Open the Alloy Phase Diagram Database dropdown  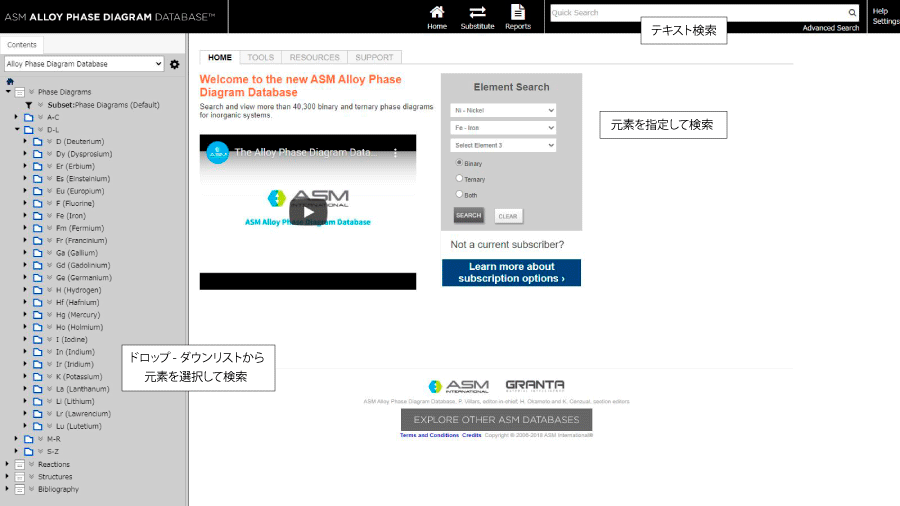tap(84, 64)
